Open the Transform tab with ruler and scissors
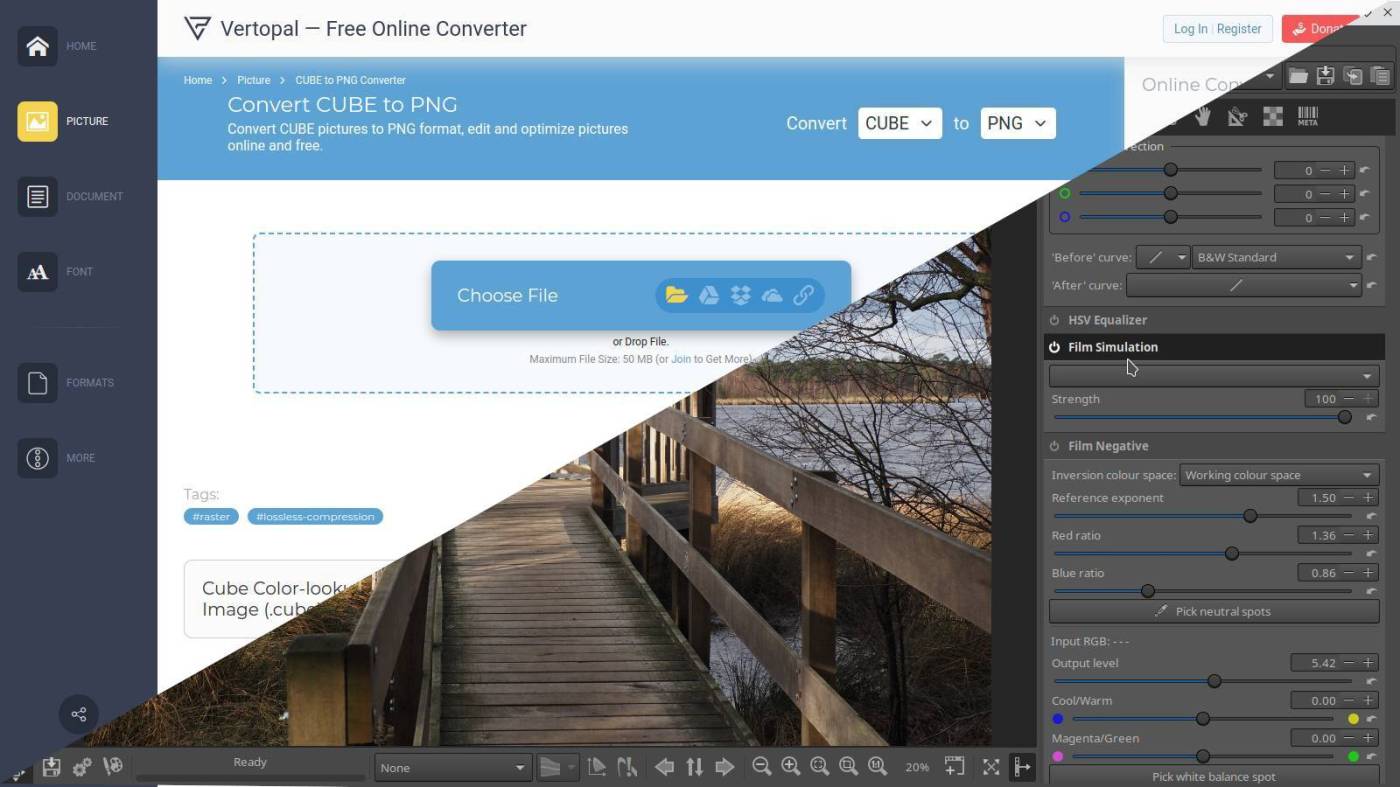Screen dimensions: 1400x787 1237,117
